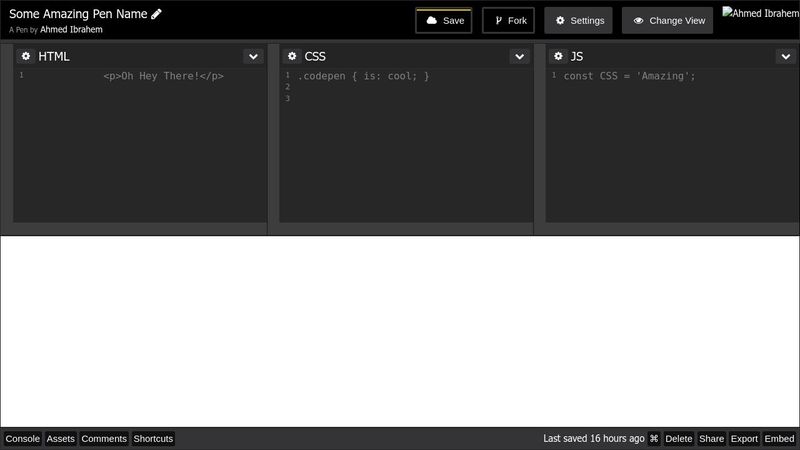800x450 pixels.
Task: Click the HTML panel title
Action: 54,56
